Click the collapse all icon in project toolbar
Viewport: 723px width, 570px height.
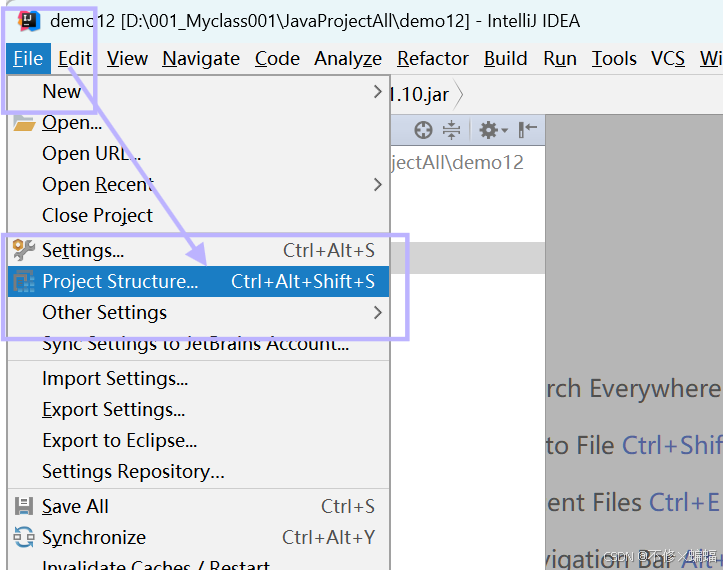point(451,130)
